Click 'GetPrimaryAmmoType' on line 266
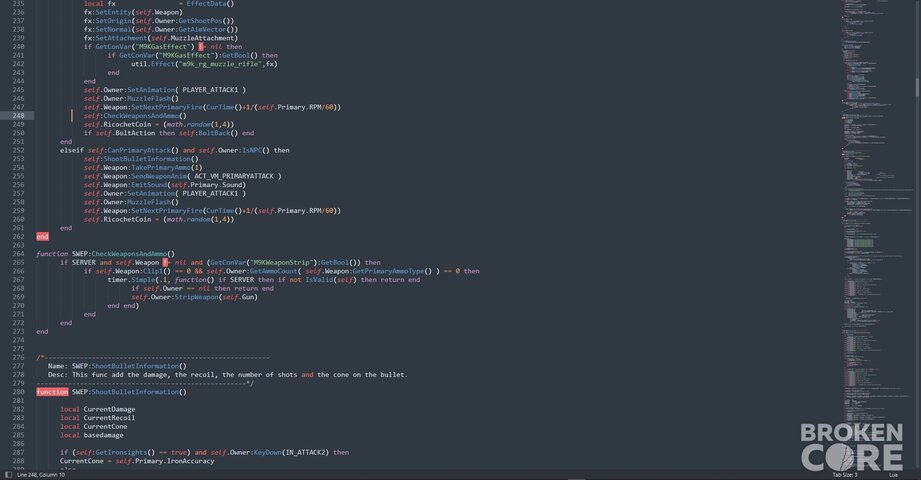Viewport: 921px width, 480px height. [x=388, y=271]
